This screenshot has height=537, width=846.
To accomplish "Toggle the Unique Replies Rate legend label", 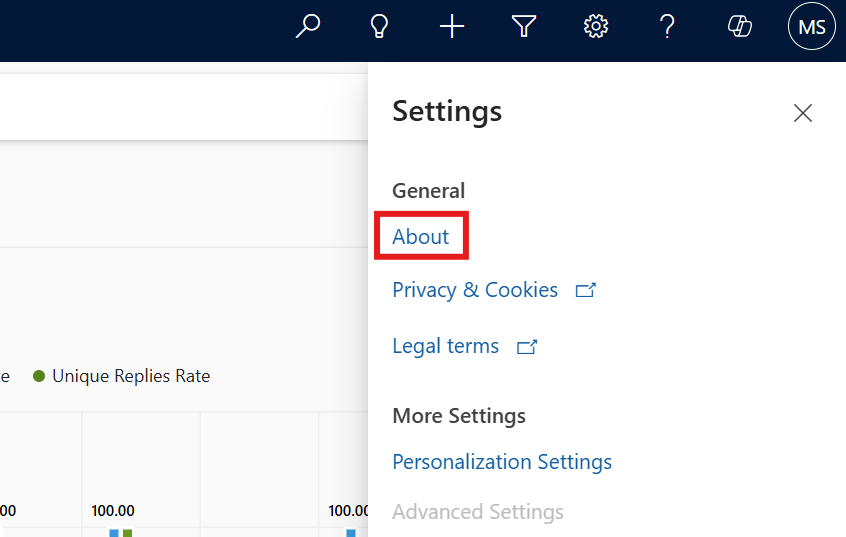I will click(131, 376).
